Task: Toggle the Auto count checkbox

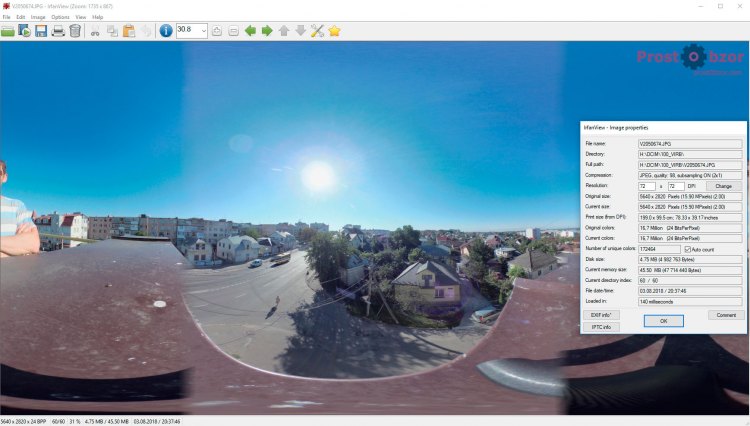Action: [x=687, y=250]
